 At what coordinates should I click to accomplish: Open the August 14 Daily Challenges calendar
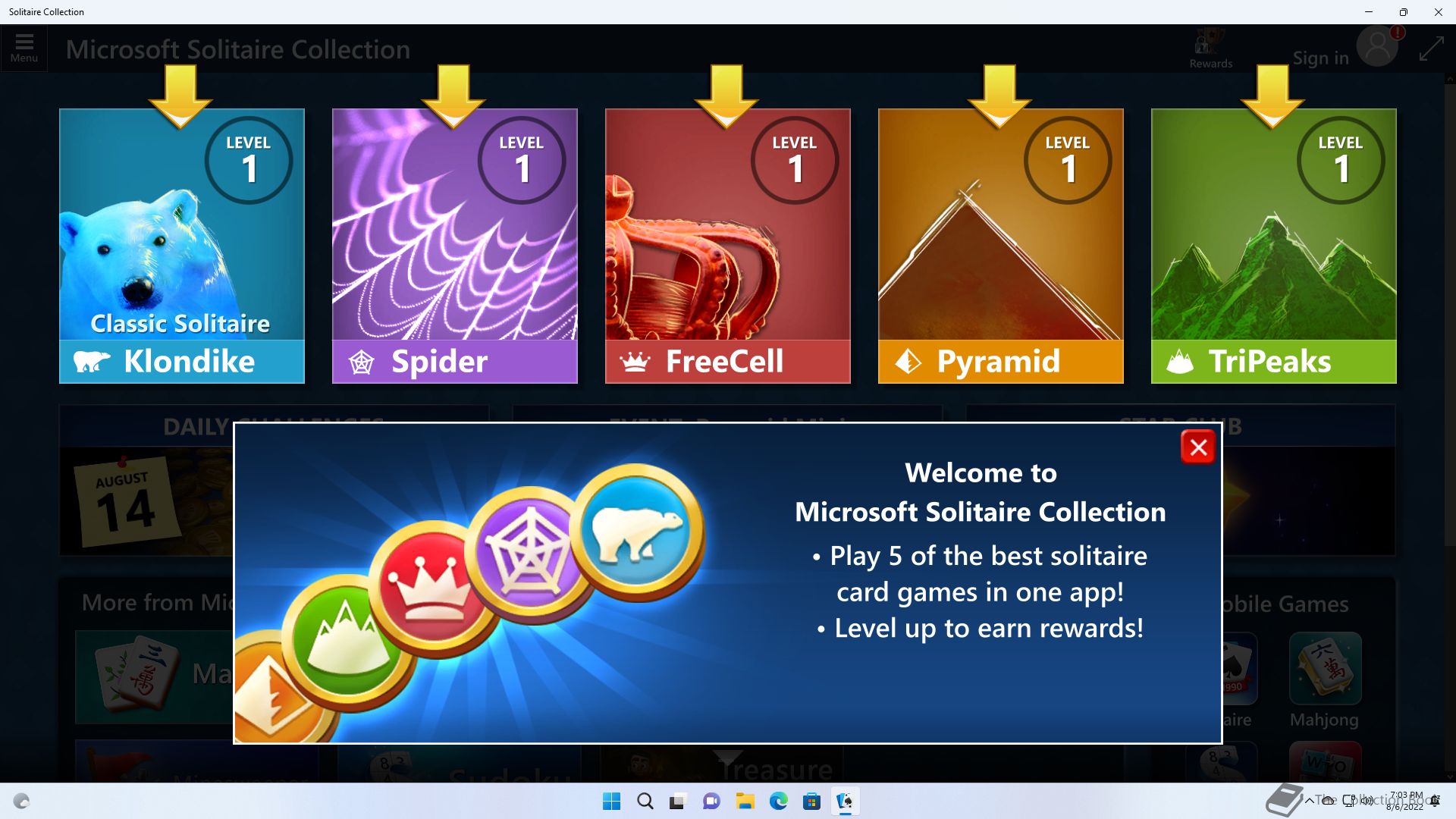click(127, 501)
